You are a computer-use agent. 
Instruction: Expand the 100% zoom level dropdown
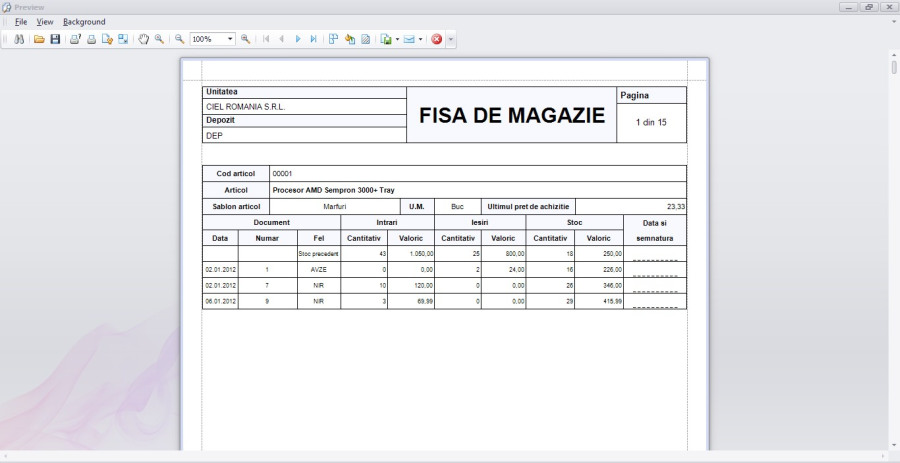(x=230, y=39)
